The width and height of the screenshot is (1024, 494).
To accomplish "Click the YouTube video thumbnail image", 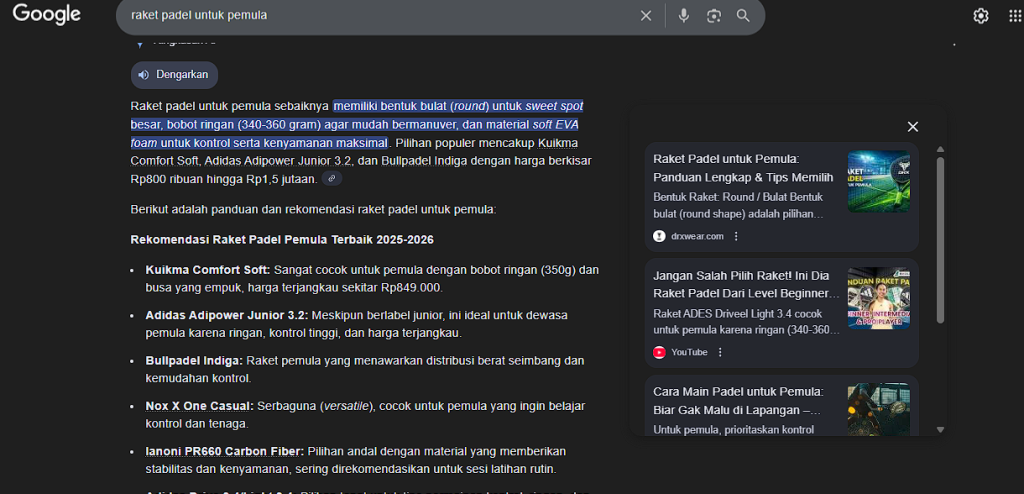I will (x=878, y=297).
